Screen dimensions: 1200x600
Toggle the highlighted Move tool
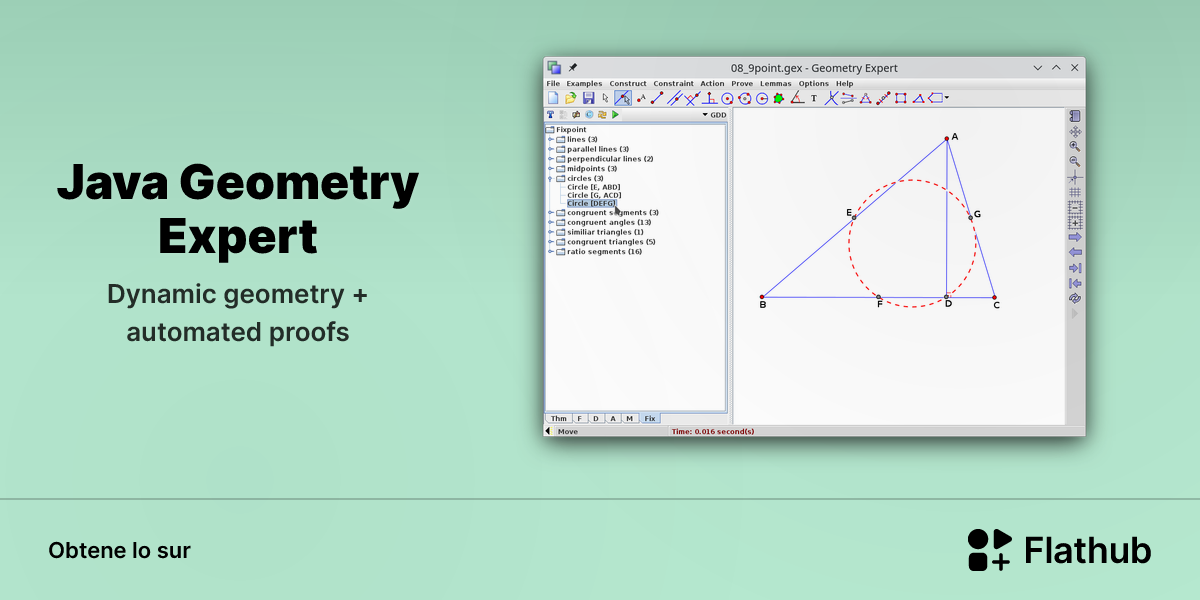[x=623, y=98]
